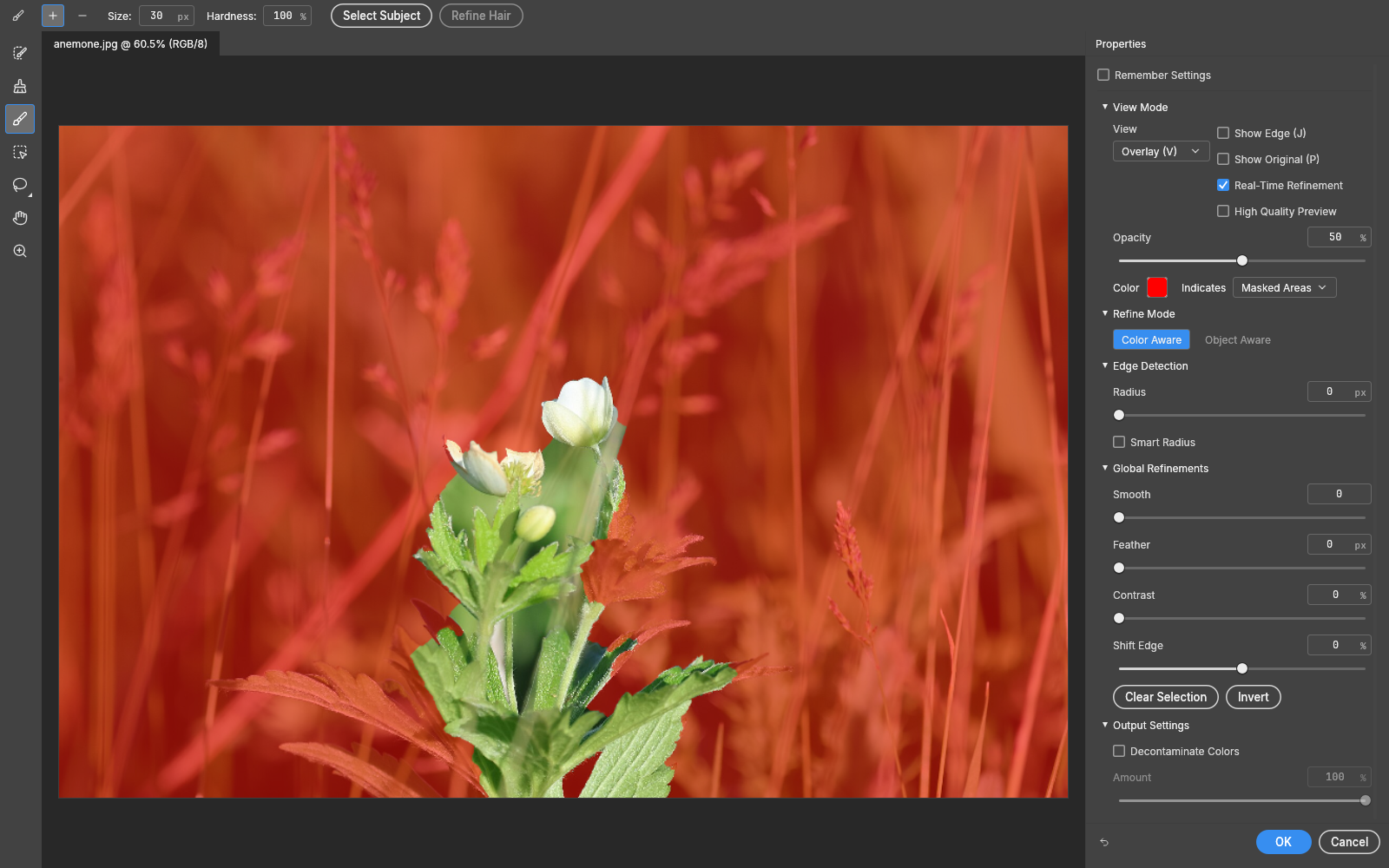Switch refine mode to Object Aware
Image resolution: width=1389 pixels, height=868 pixels.
point(1237,339)
